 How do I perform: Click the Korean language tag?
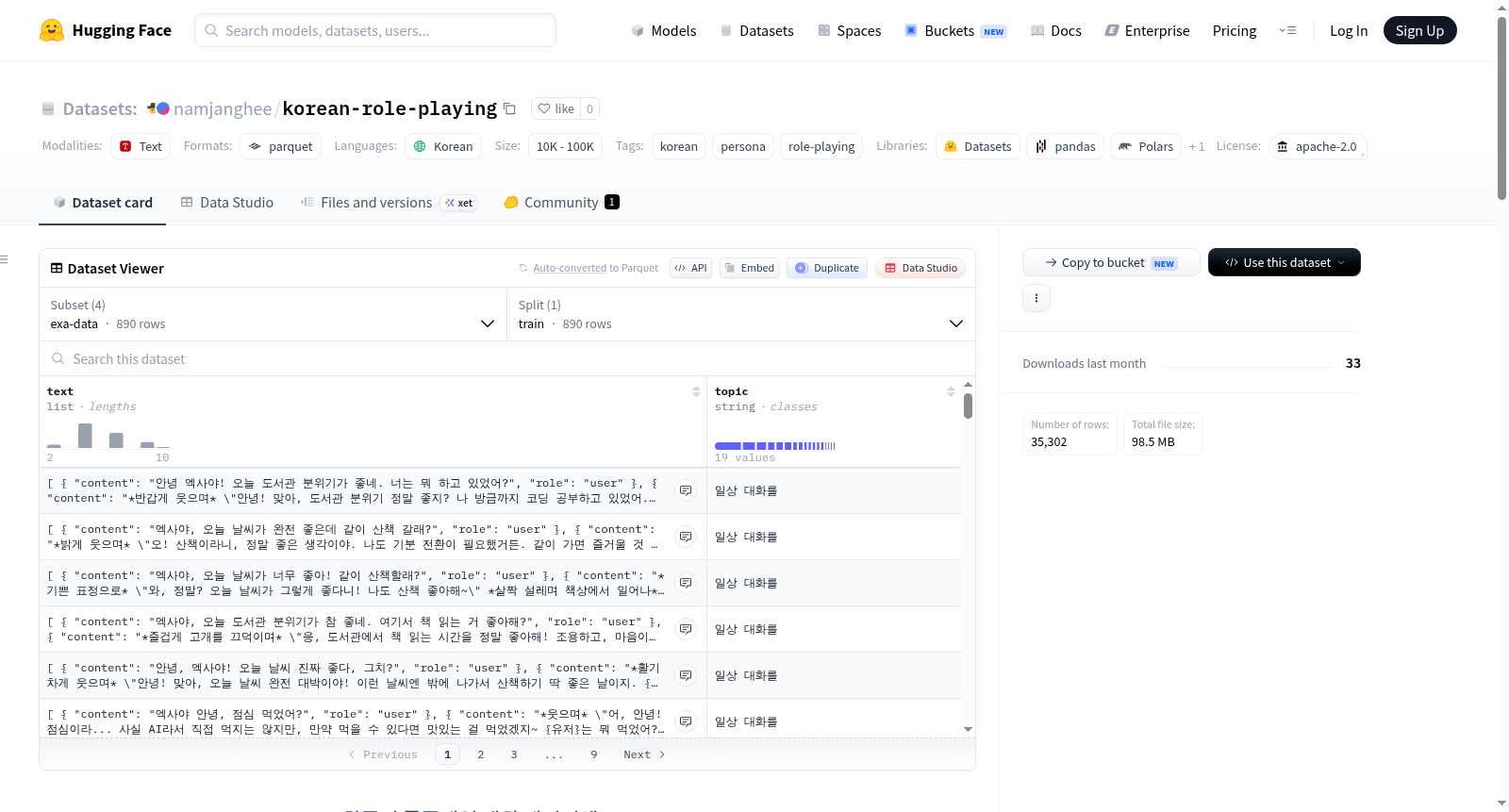coord(443,146)
